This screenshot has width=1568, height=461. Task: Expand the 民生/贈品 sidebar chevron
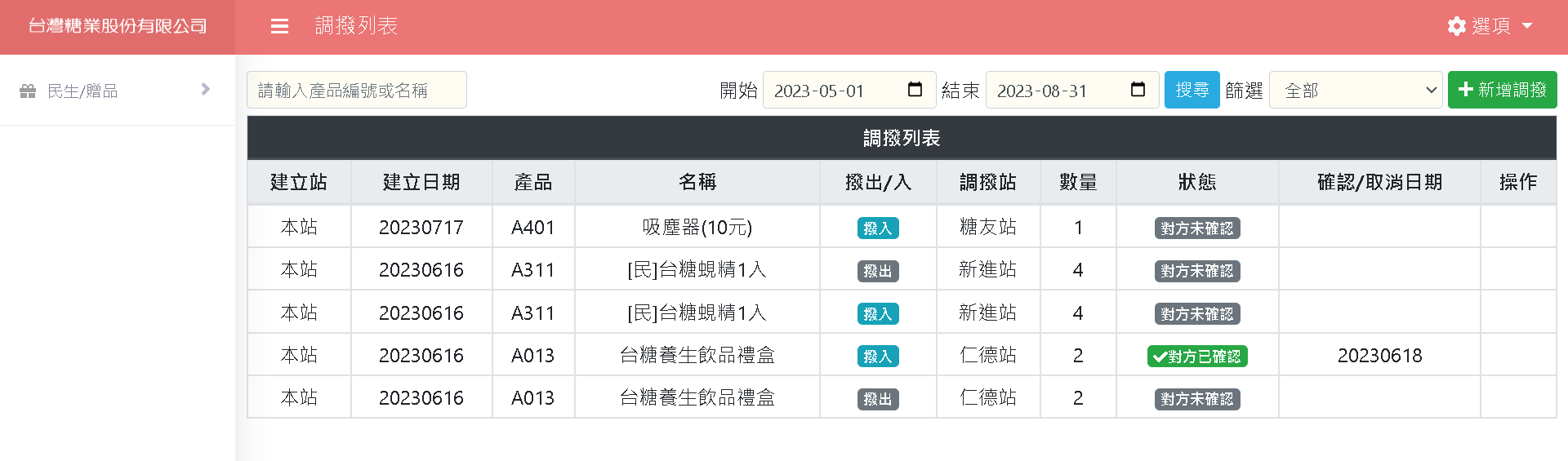click(205, 90)
